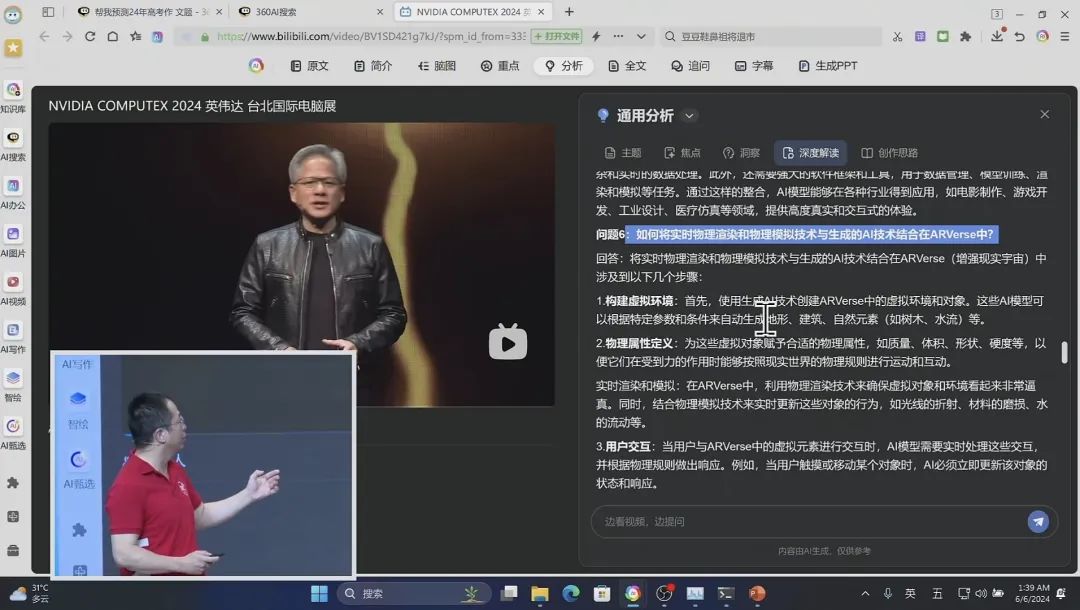Click the picture-in-picture presenter thumbnail

pyautogui.click(x=203, y=465)
